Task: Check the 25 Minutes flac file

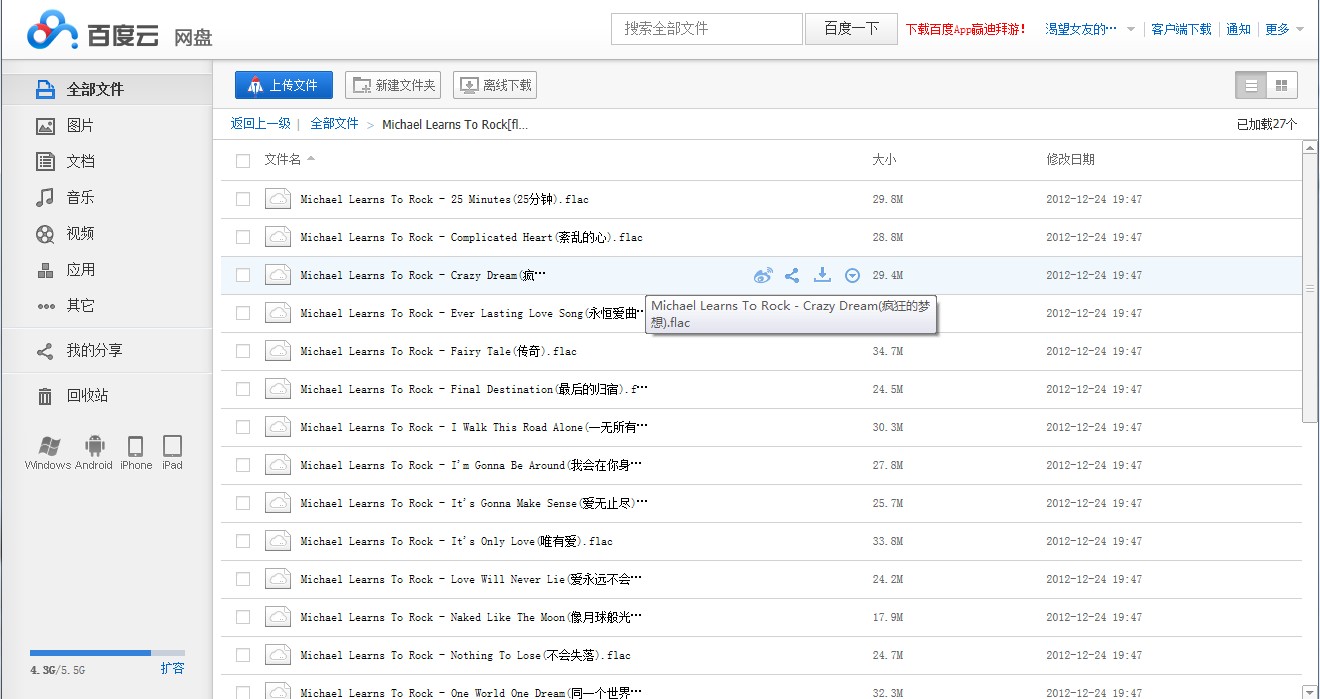Action: coord(243,199)
